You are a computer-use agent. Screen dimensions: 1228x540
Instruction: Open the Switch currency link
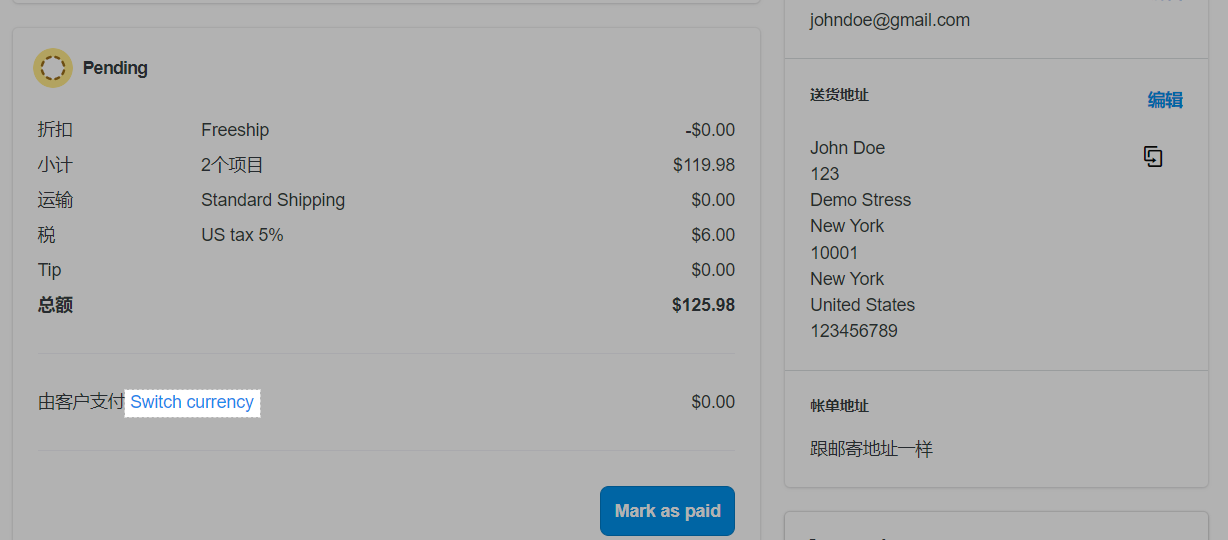192,402
